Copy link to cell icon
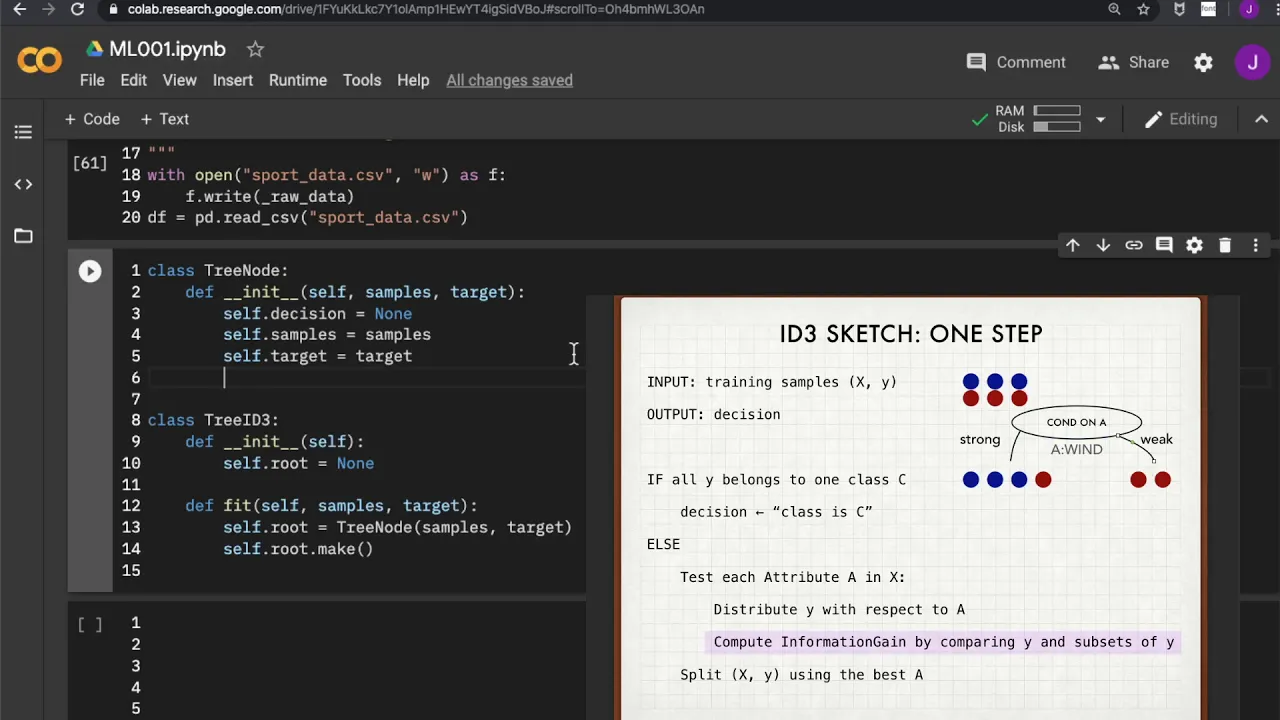1280x720 pixels. [1133, 245]
